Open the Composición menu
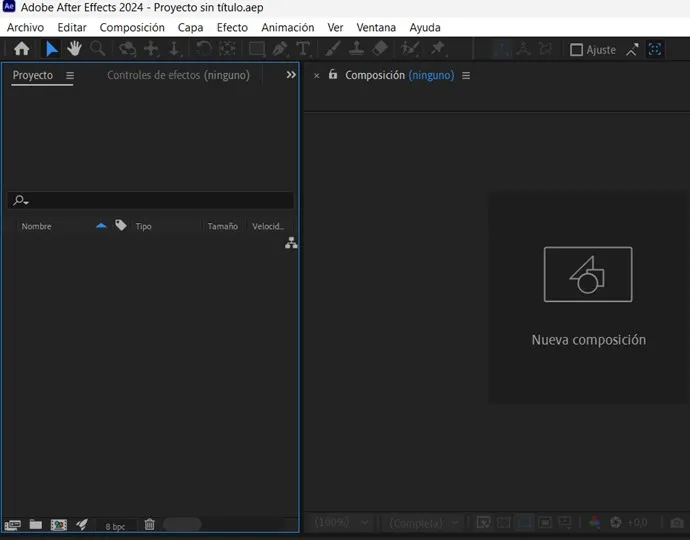Viewport: 690px width, 540px height. 132,27
